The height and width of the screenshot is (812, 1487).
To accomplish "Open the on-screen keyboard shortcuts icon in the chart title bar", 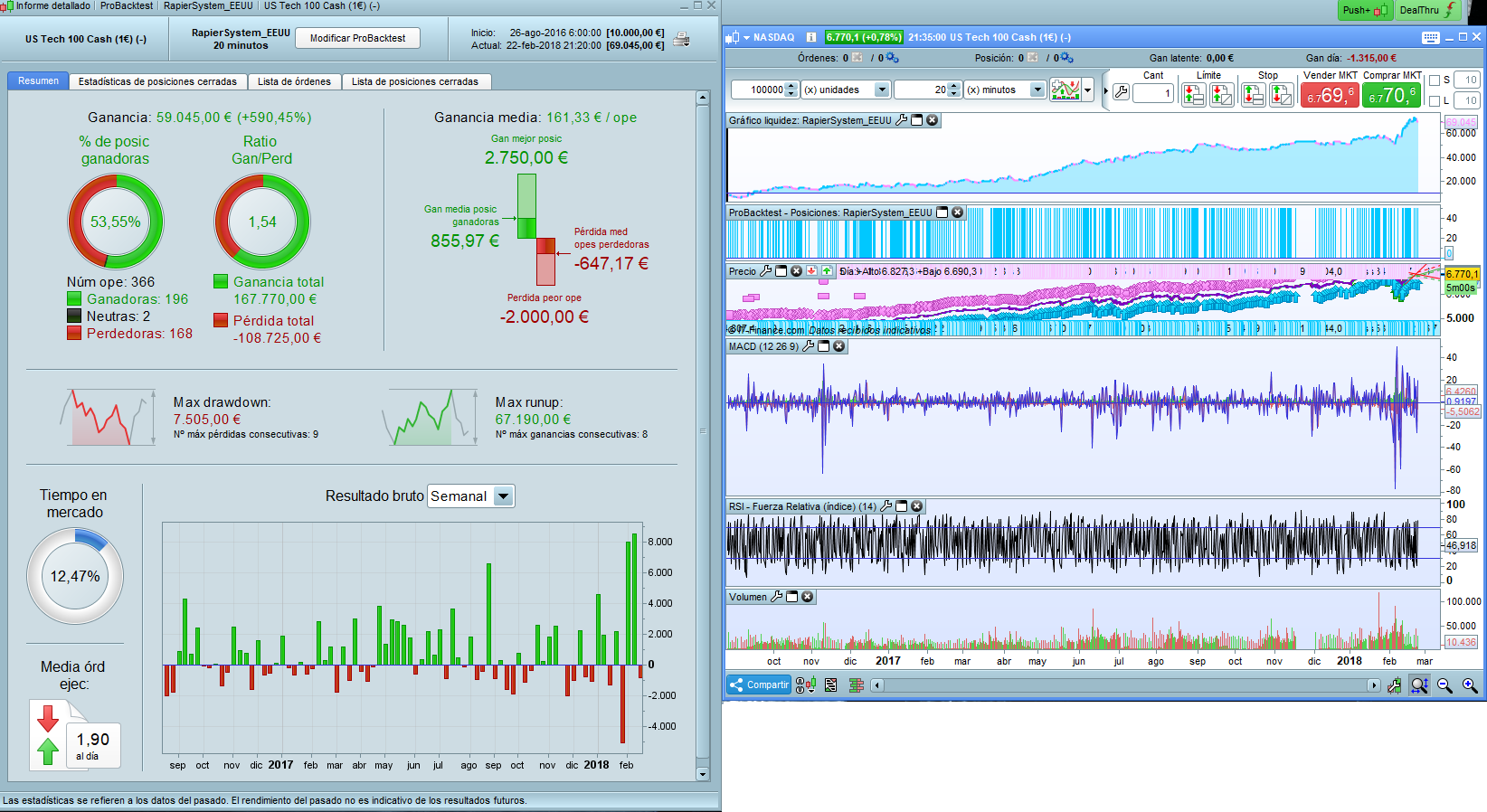I will pyautogui.click(x=1430, y=37).
